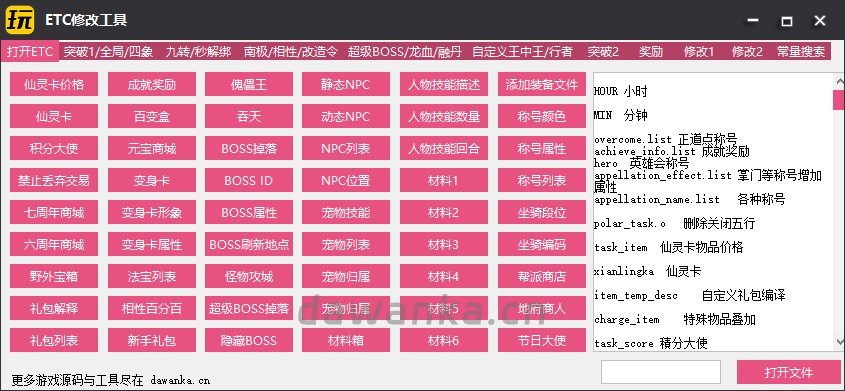
Task: Switch to the 自定义王中王/行者 tab
Action: point(522,52)
